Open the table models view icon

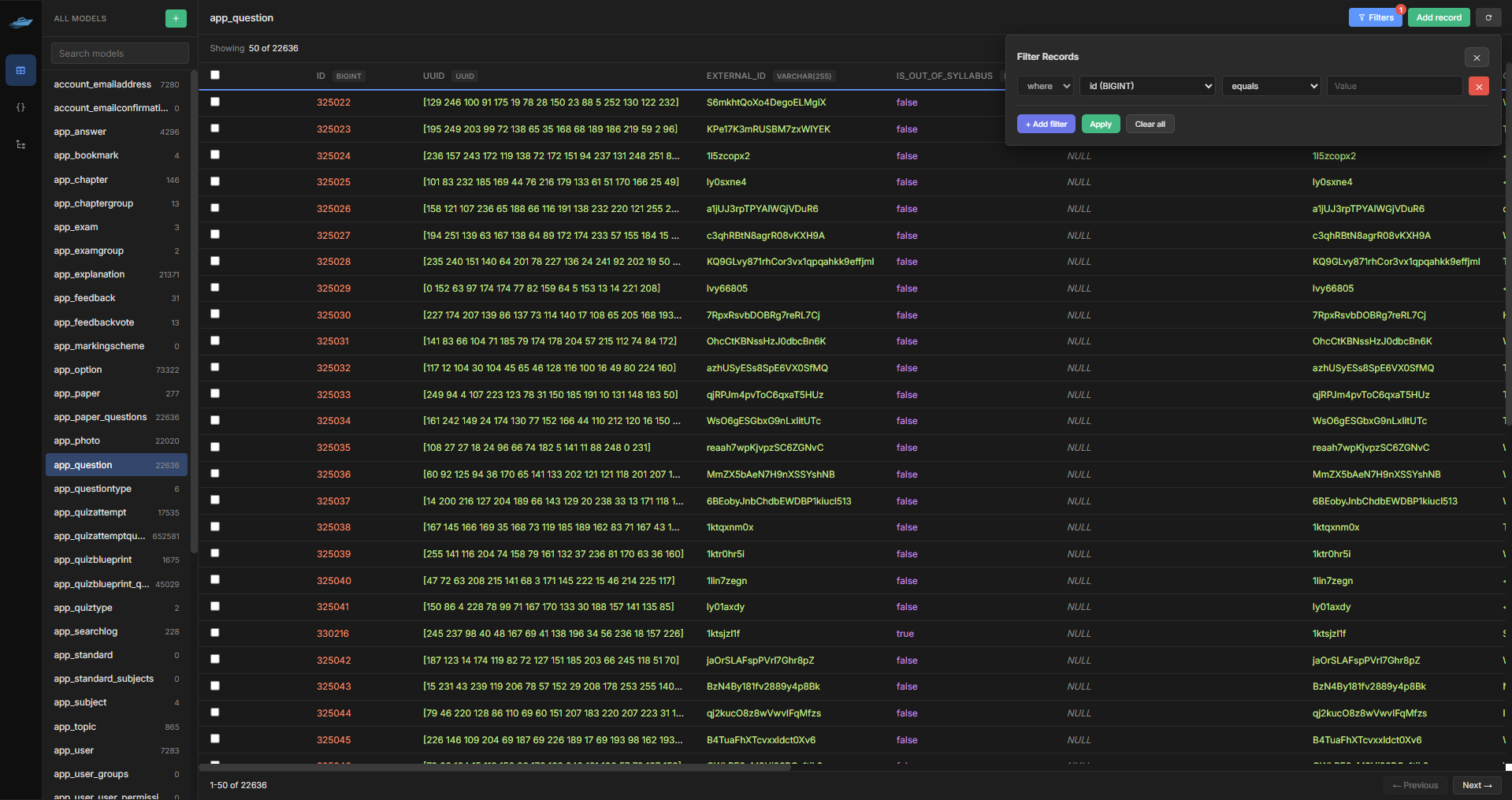click(20, 70)
